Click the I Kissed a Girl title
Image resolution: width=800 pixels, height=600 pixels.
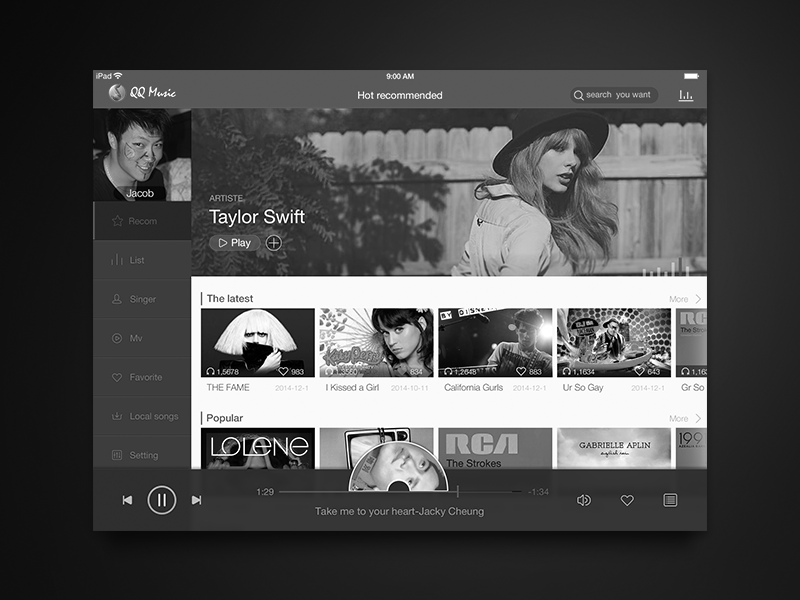(x=353, y=388)
